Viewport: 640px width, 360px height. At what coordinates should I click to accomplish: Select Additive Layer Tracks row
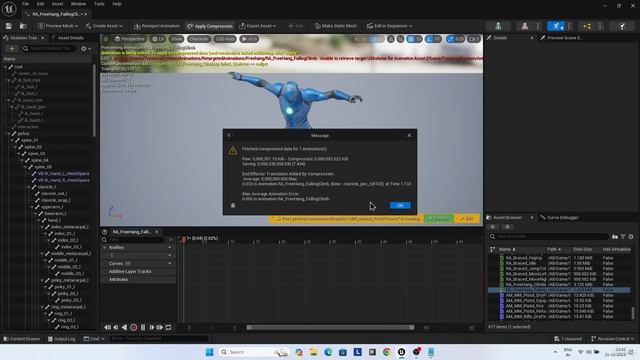[x=138, y=271]
